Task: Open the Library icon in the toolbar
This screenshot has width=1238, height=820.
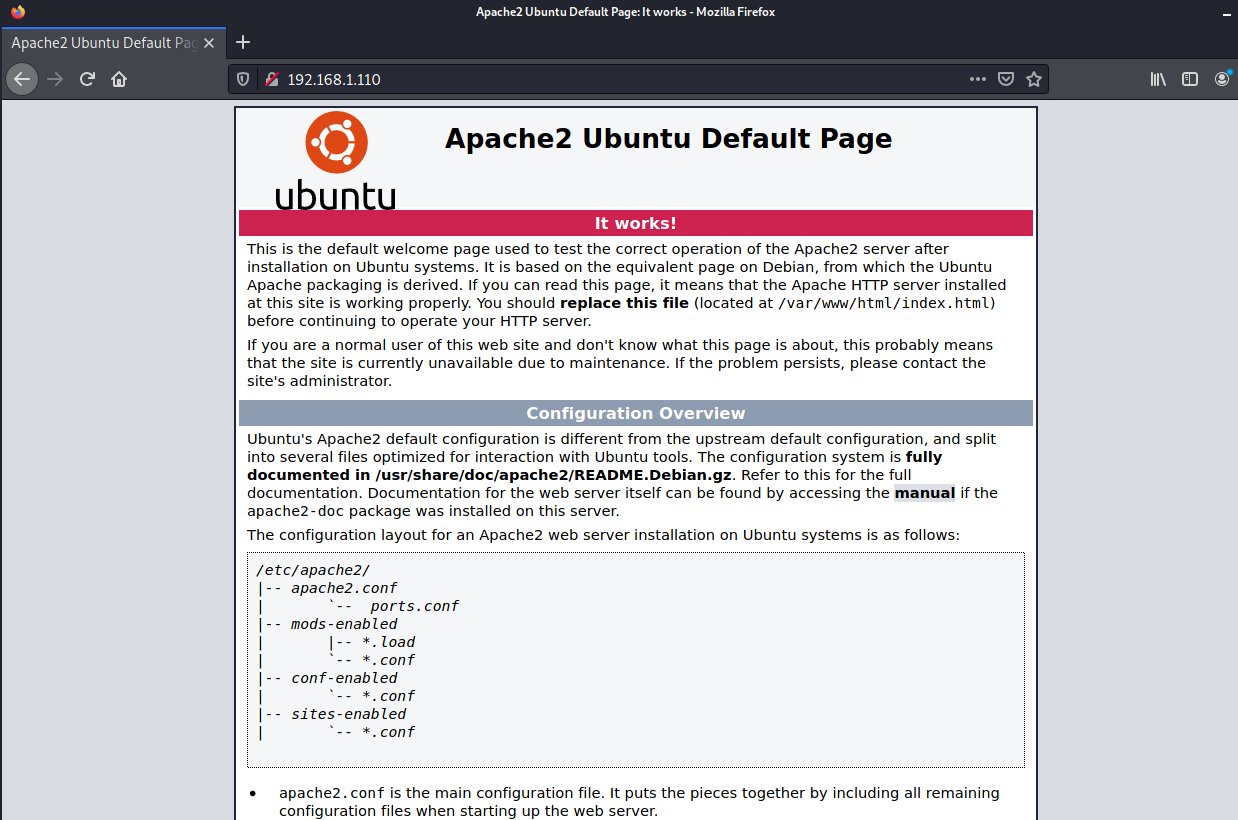Action: coord(1157,79)
